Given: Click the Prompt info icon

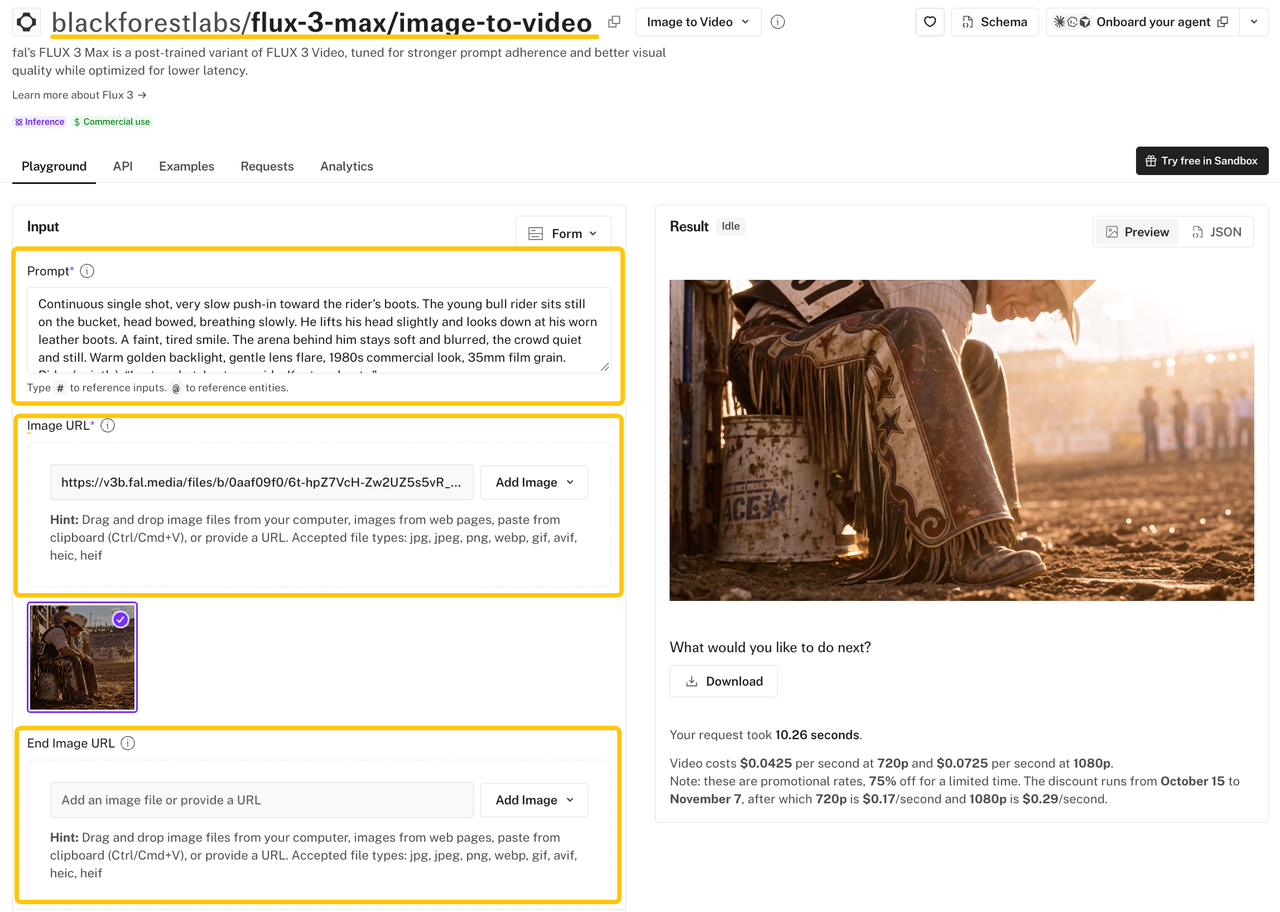Looking at the screenshot, I should [87, 271].
